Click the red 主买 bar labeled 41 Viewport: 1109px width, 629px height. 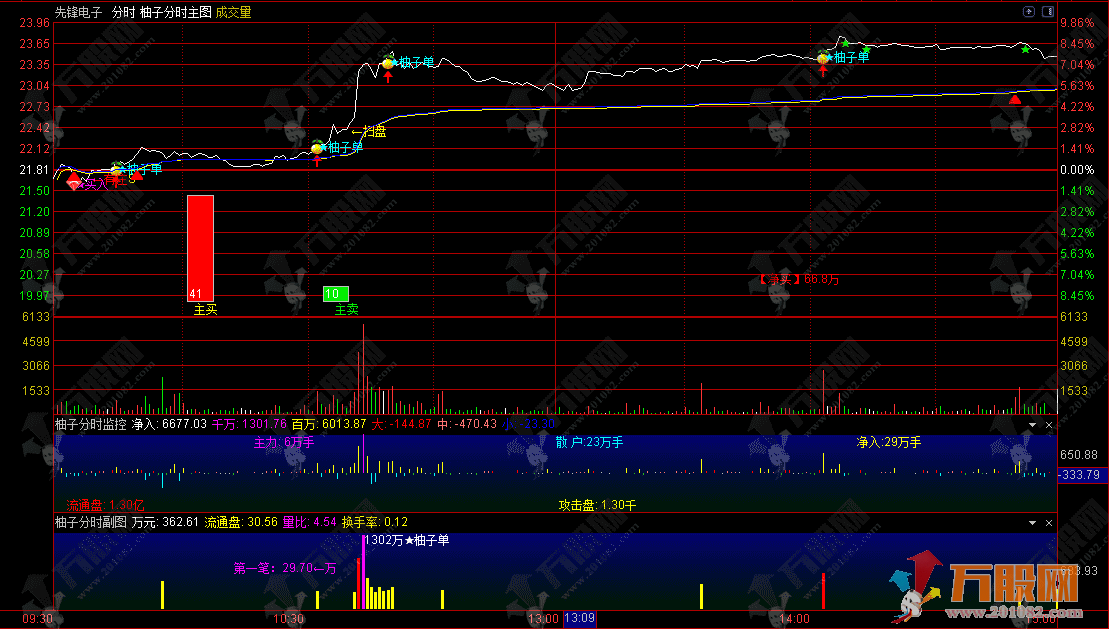click(x=200, y=247)
